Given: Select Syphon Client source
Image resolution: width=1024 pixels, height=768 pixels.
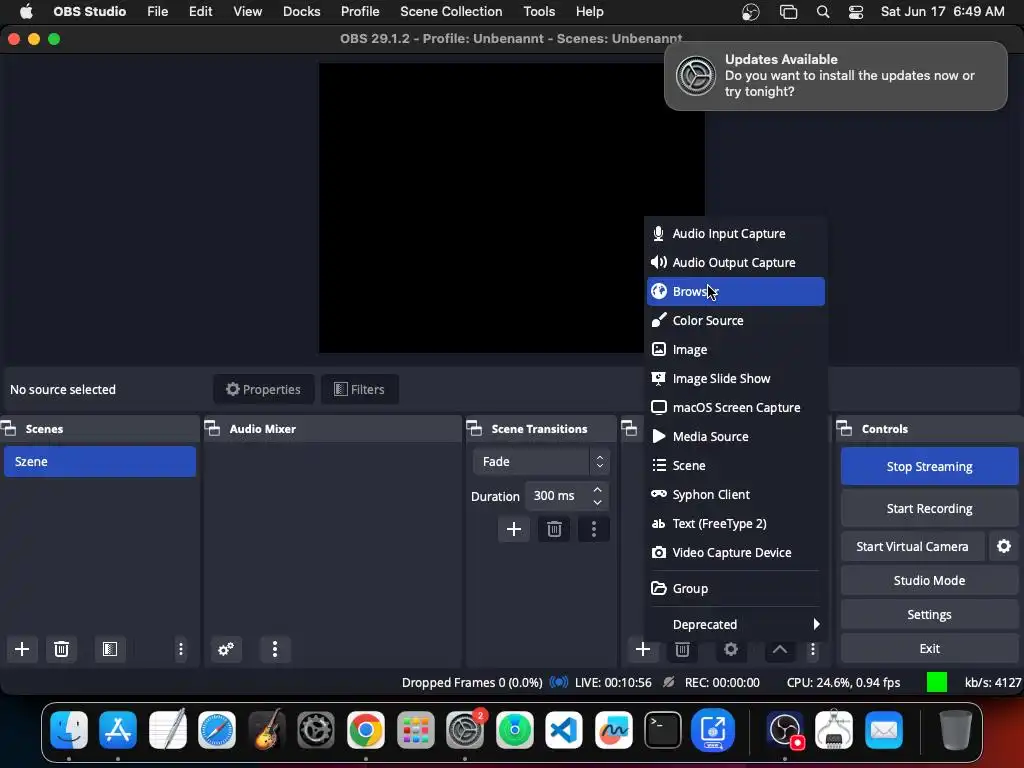Looking at the screenshot, I should (736, 494).
